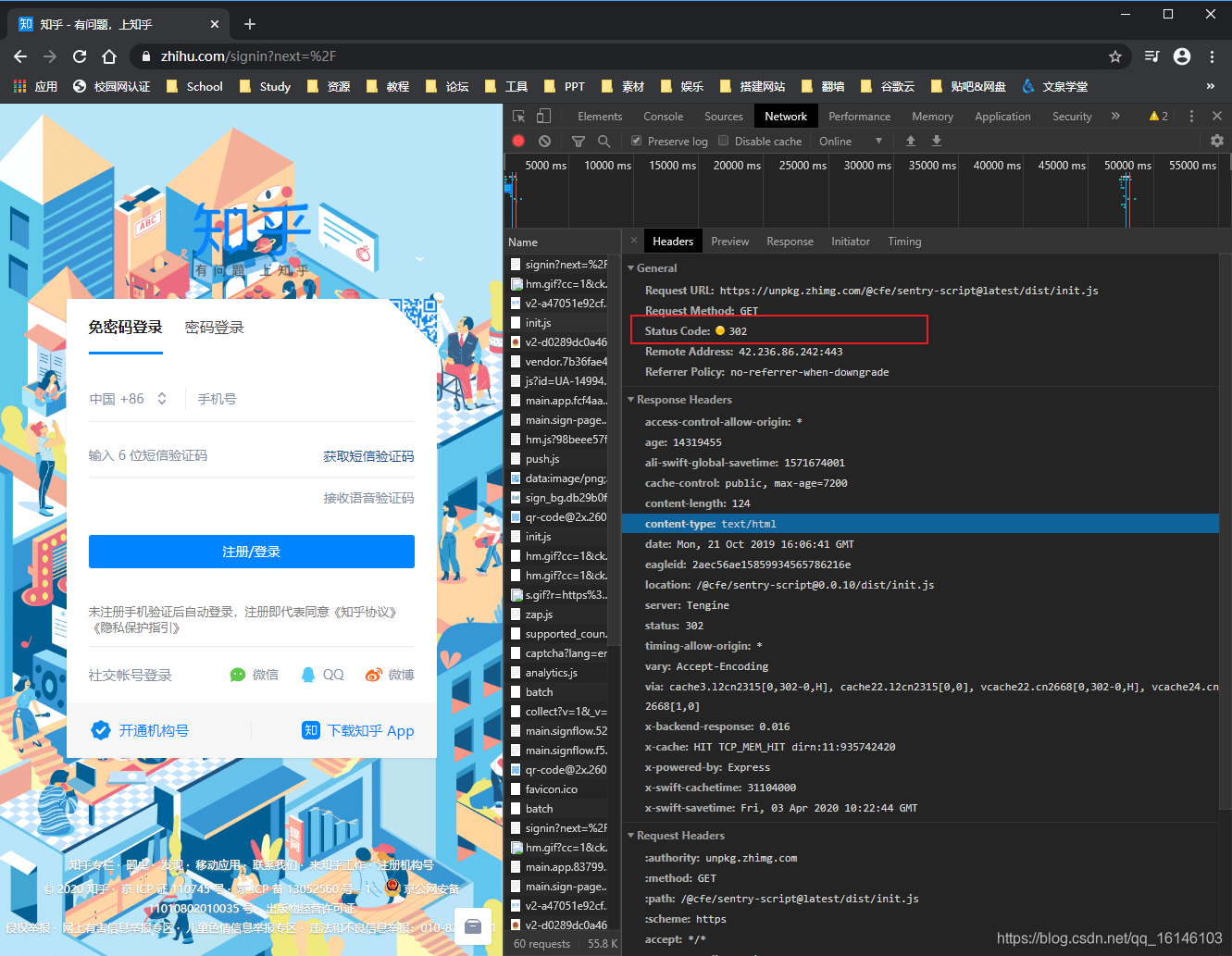The width and height of the screenshot is (1232, 956).
Task: Open DevTools customize three-dot menu
Action: pyautogui.click(x=1191, y=116)
